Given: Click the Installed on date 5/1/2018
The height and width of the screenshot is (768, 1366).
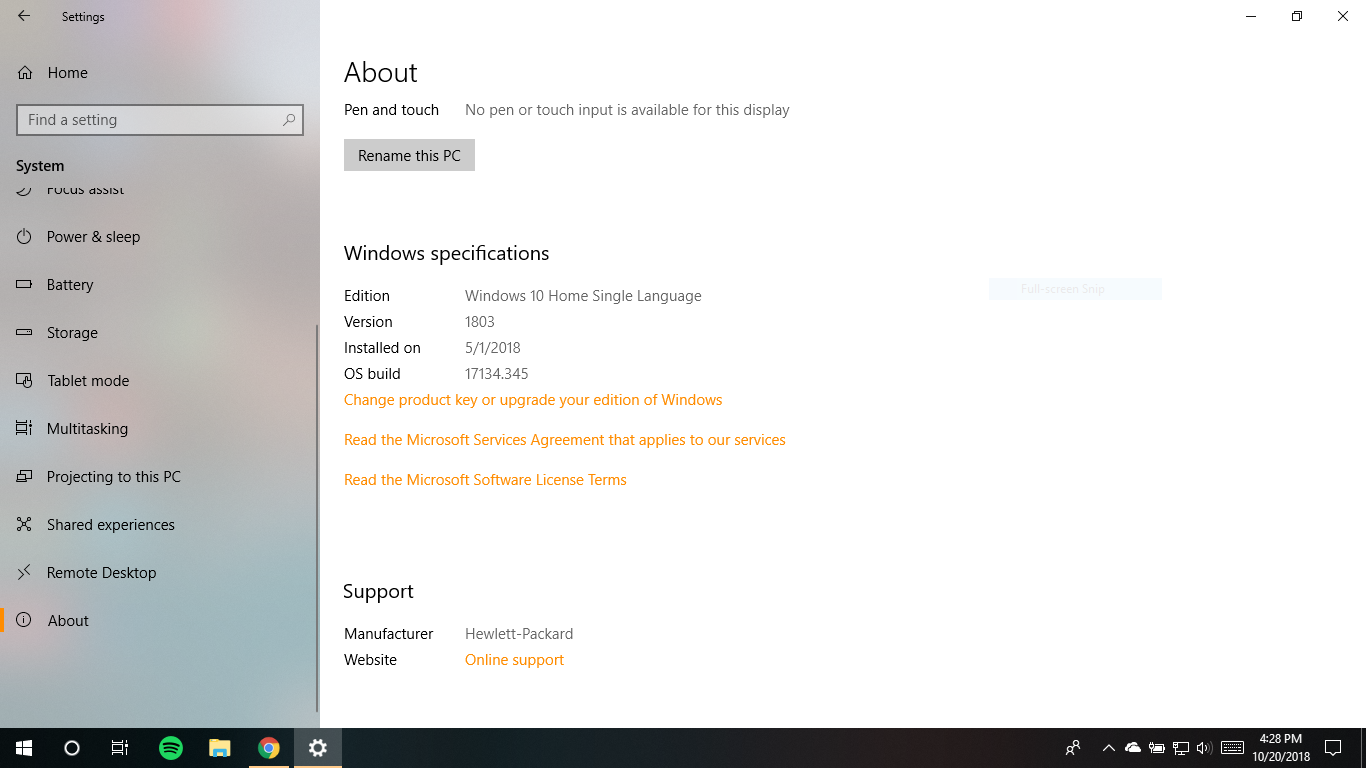Looking at the screenshot, I should [493, 348].
